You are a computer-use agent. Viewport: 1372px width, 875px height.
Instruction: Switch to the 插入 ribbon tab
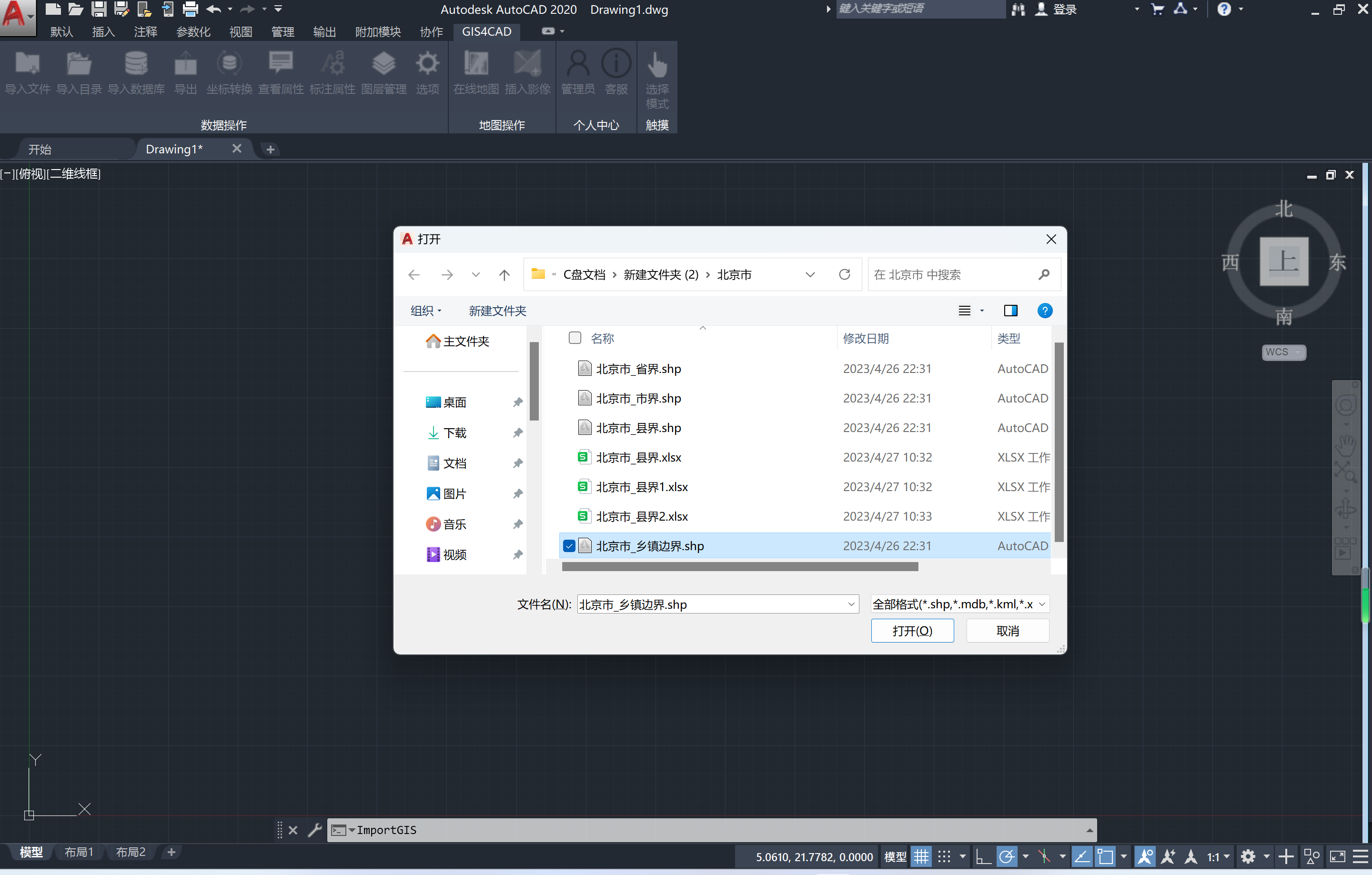[103, 32]
